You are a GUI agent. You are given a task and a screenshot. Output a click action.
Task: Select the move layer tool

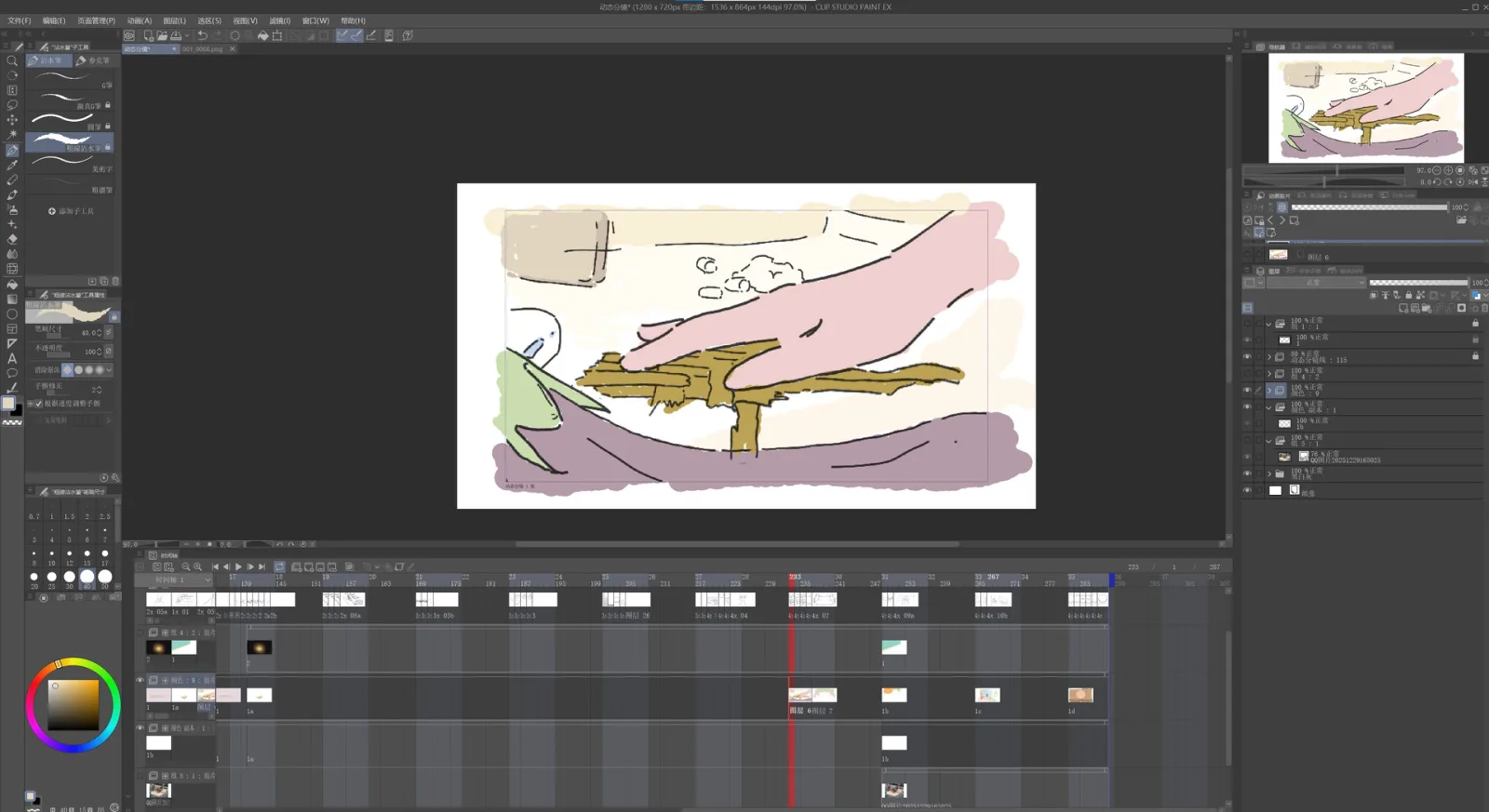[12, 120]
